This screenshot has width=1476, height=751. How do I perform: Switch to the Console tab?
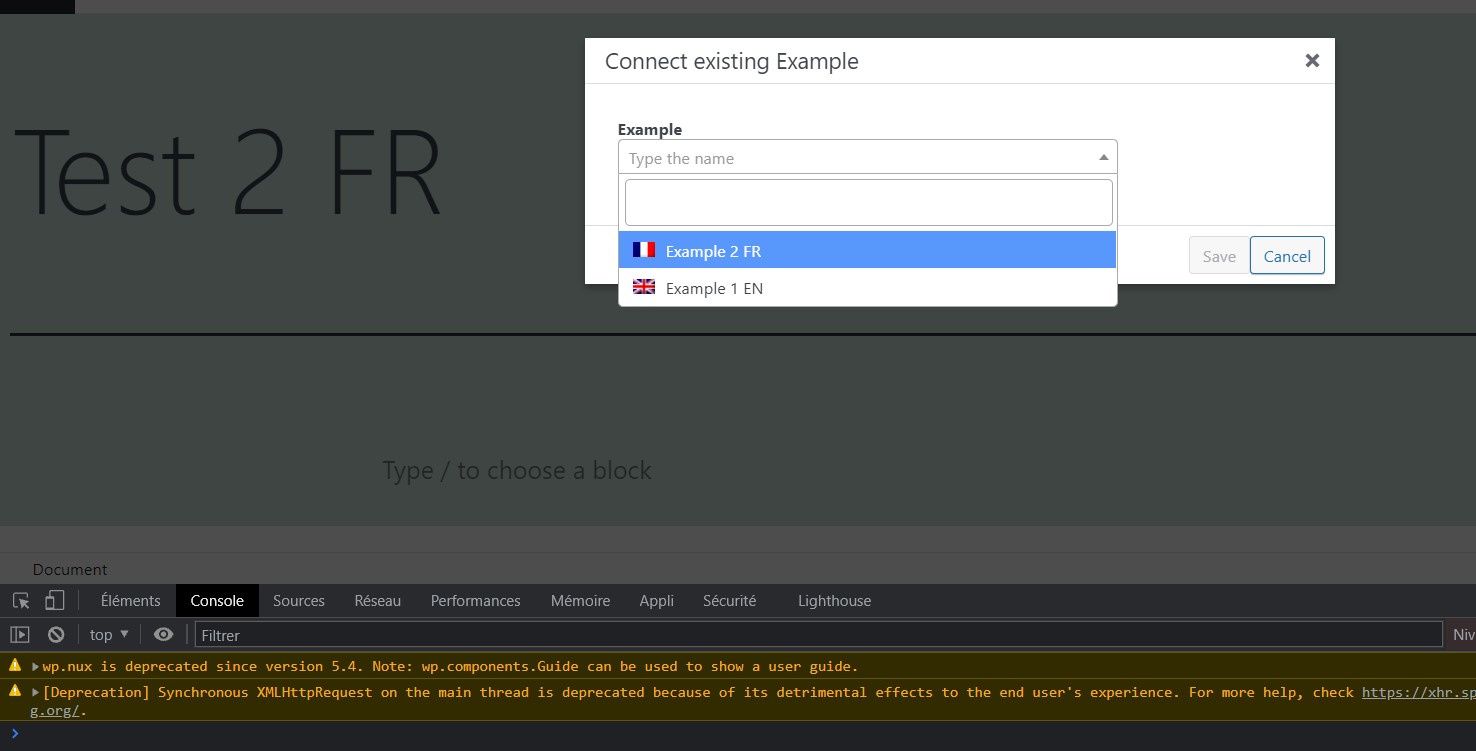coord(217,600)
